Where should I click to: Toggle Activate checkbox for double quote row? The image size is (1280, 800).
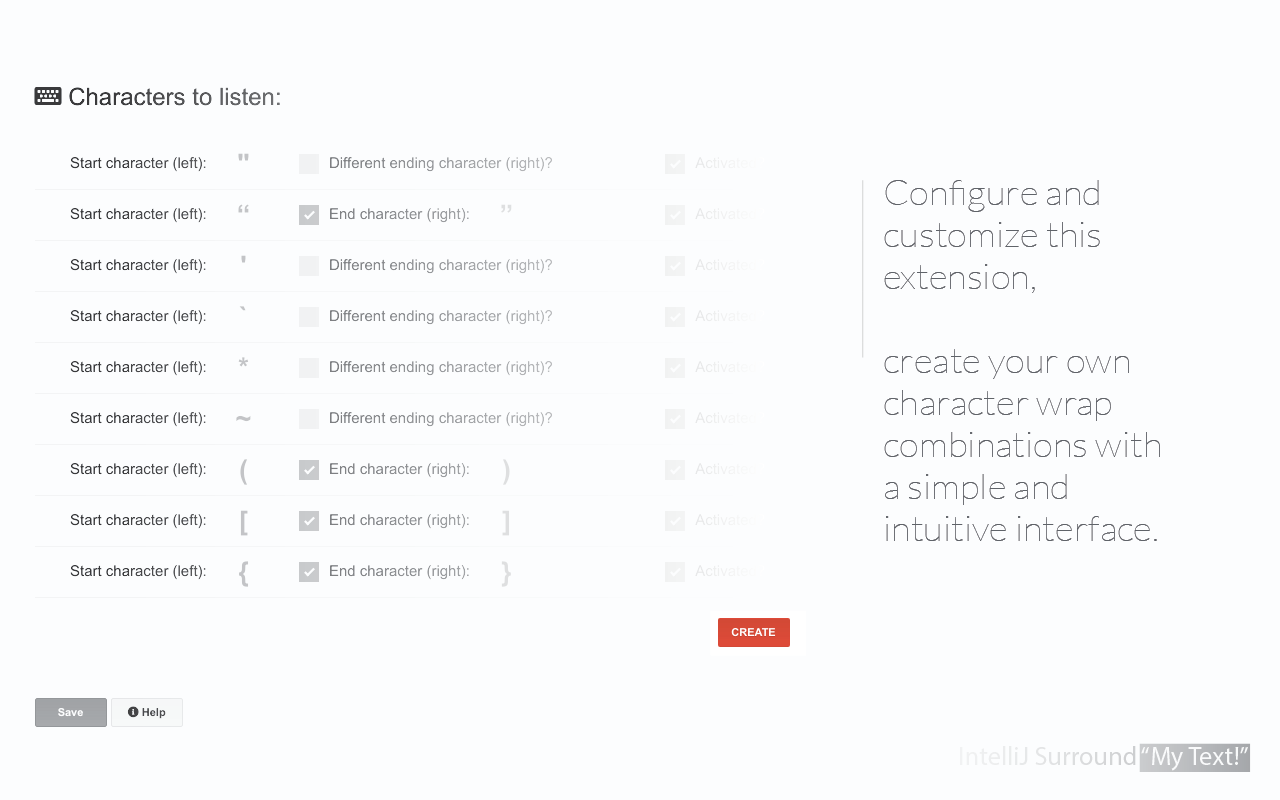click(x=675, y=164)
